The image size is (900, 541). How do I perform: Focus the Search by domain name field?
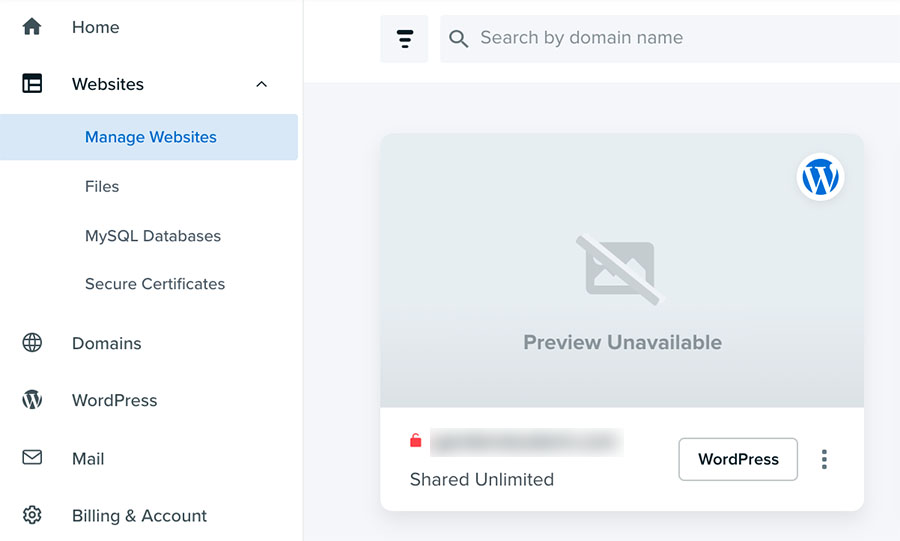click(x=669, y=39)
